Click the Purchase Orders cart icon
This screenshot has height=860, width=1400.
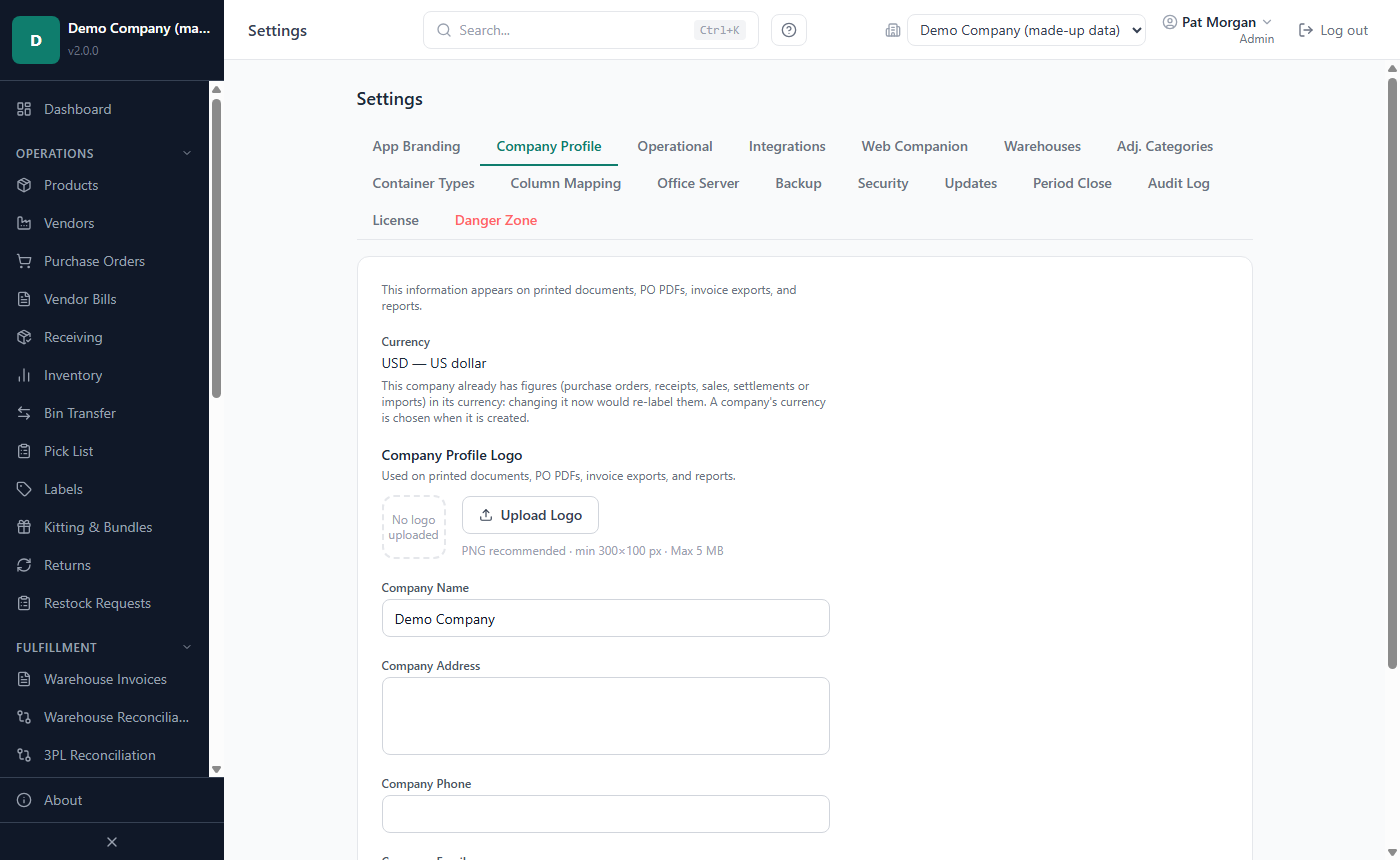[24, 261]
